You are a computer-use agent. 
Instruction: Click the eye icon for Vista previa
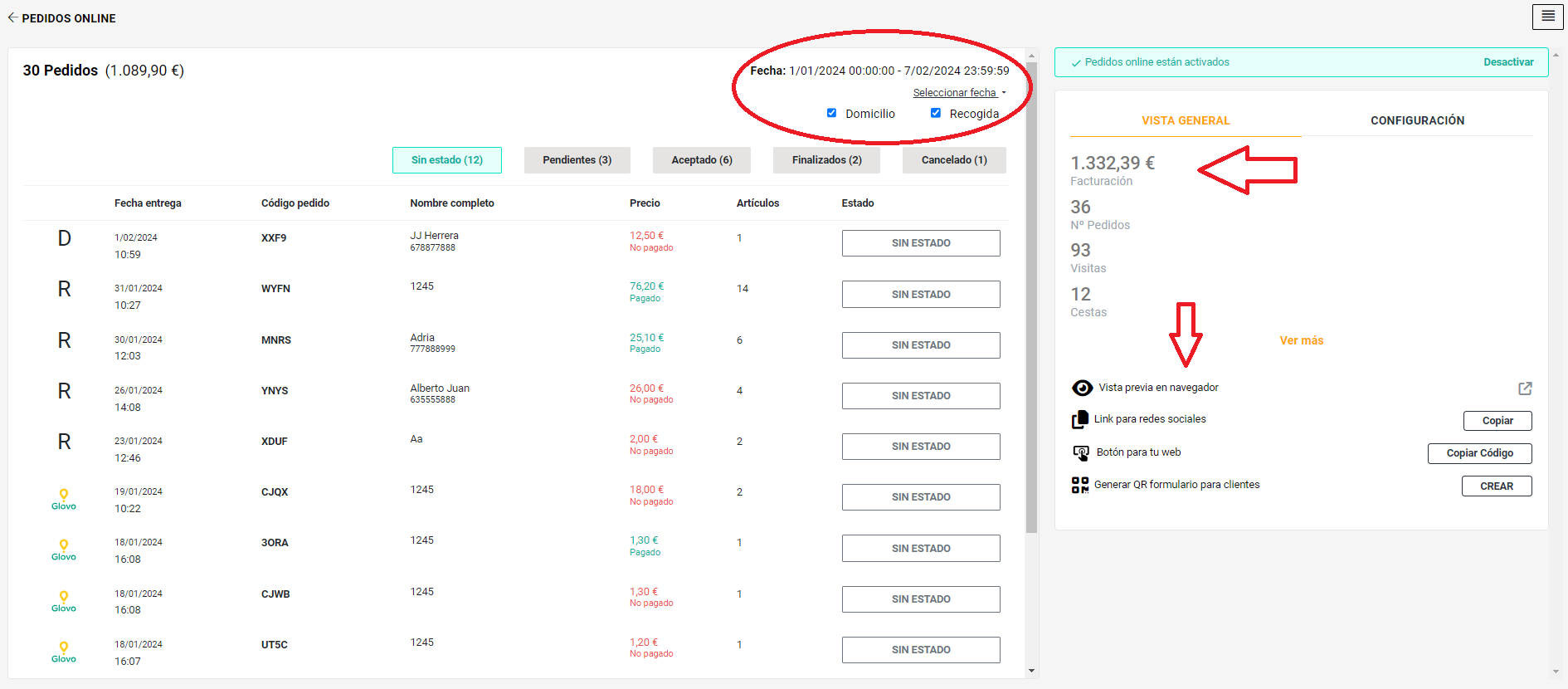tap(1082, 388)
